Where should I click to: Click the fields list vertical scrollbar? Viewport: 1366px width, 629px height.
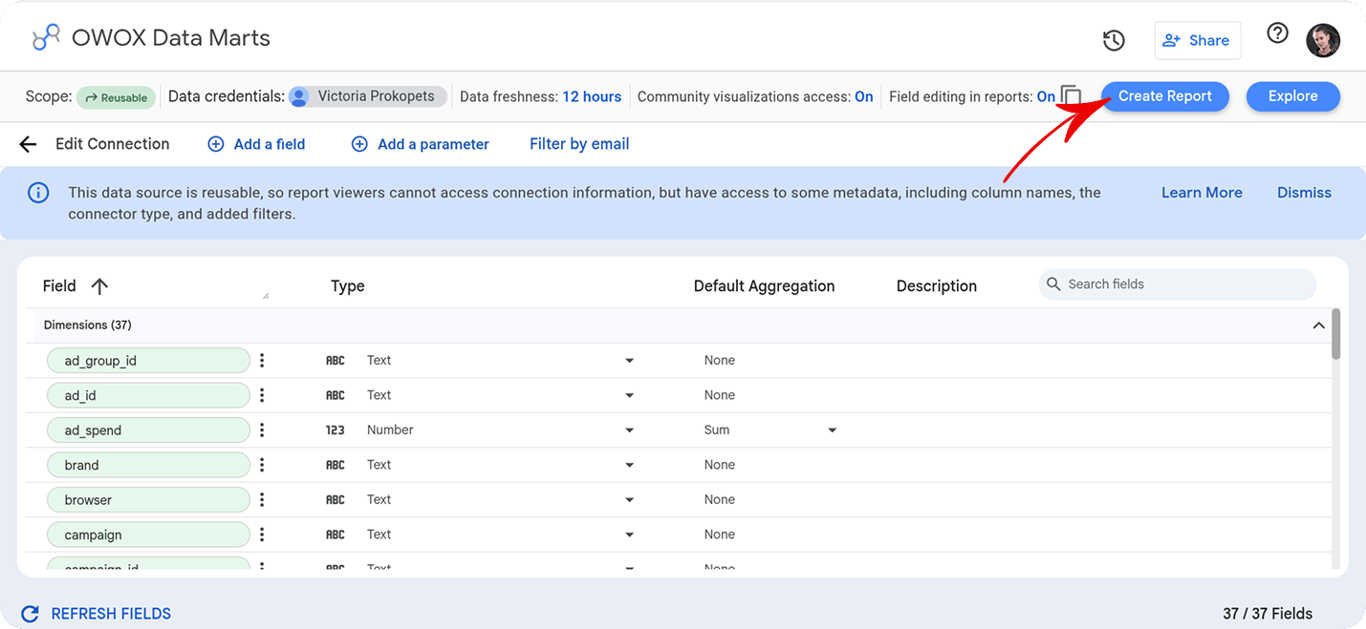pyautogui.click(x=1336, y=334)
